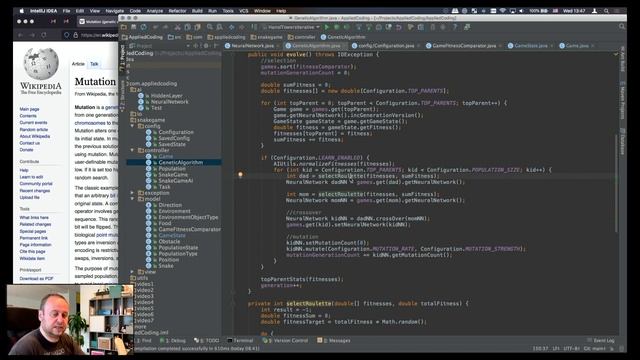This screenshot has height=360, width=640.
Task: Click the IDE search everywhere magnifier
Action: (622, 27)
